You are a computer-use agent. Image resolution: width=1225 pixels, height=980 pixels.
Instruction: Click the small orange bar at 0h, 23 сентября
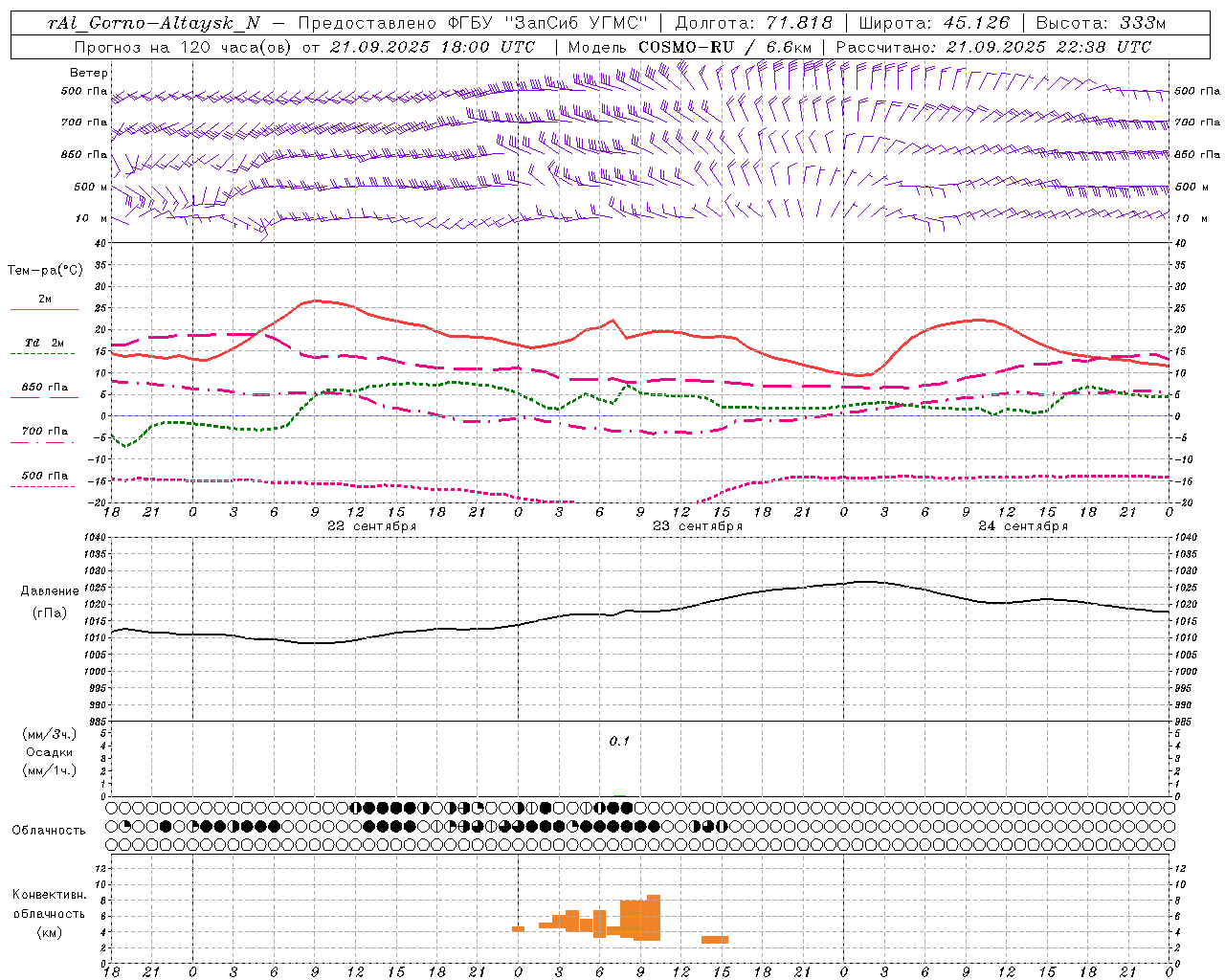click(518, 928)
